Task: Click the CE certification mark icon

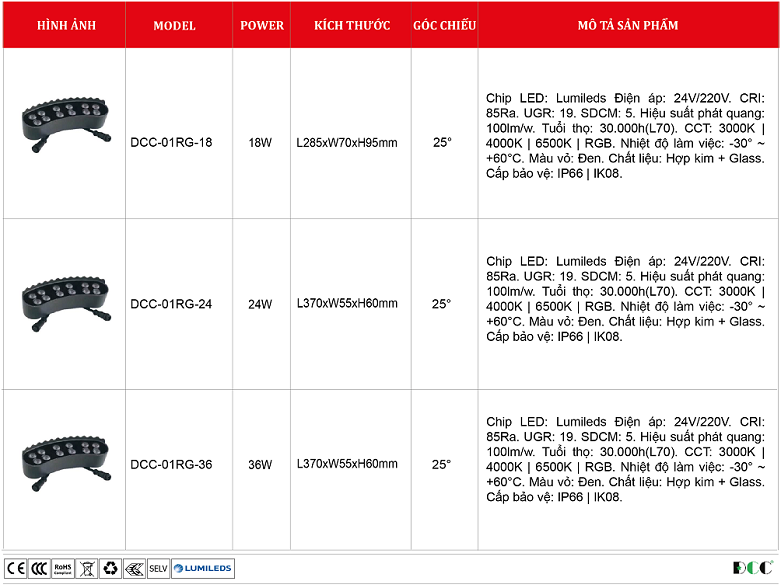Action: tap(16, 568)
